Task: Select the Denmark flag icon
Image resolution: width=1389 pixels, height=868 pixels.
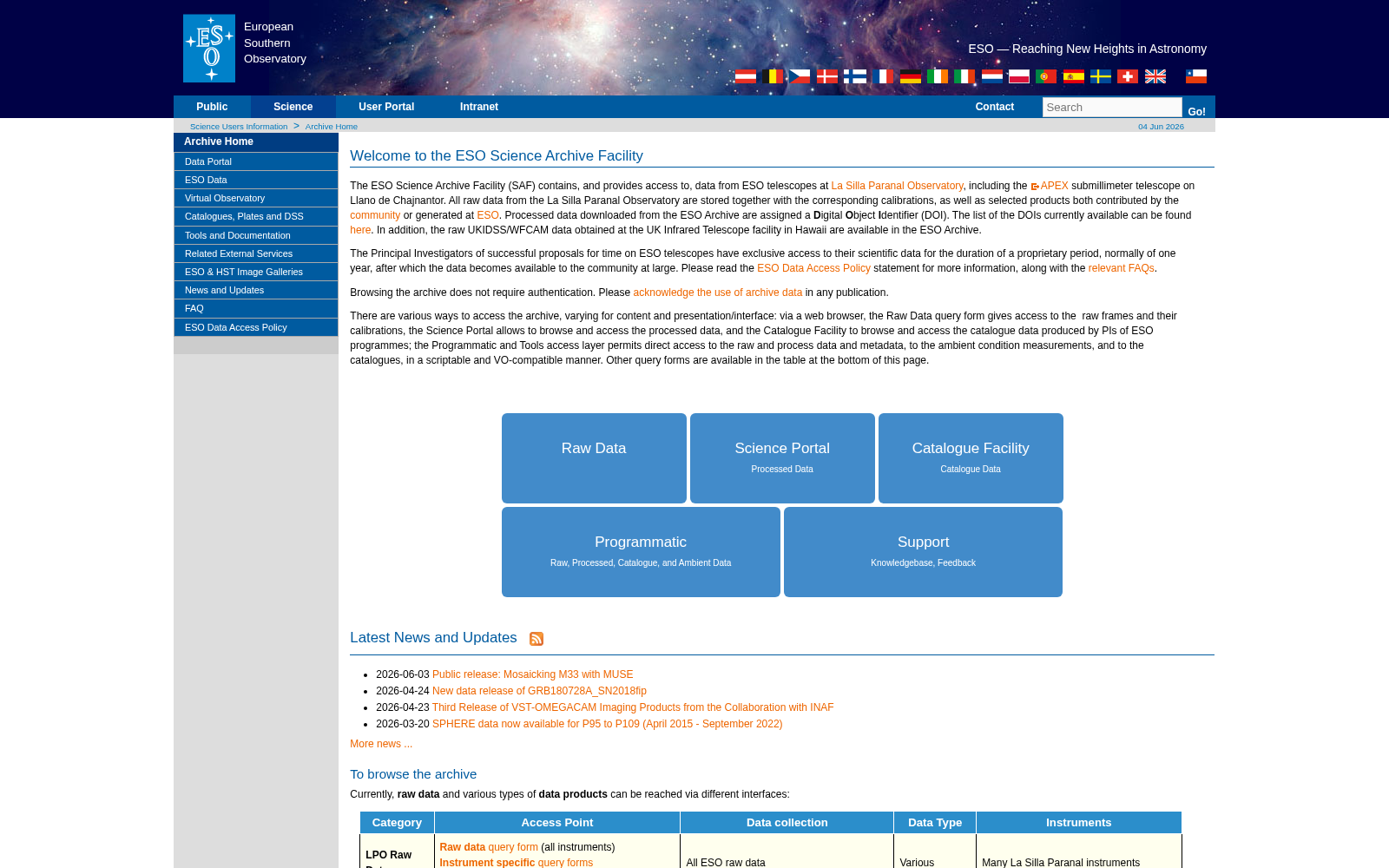Action: click(827, 76)
